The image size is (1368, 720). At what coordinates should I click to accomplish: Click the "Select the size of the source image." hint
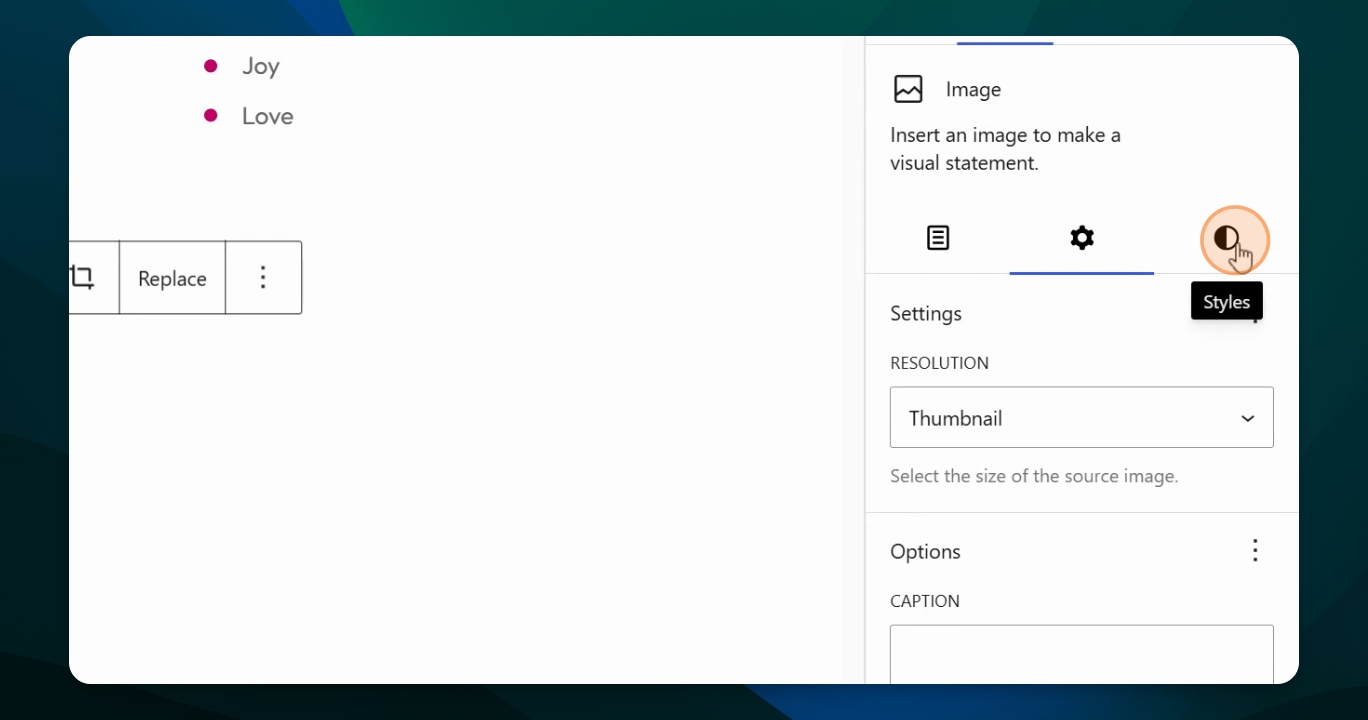[x=1034, y=476]
